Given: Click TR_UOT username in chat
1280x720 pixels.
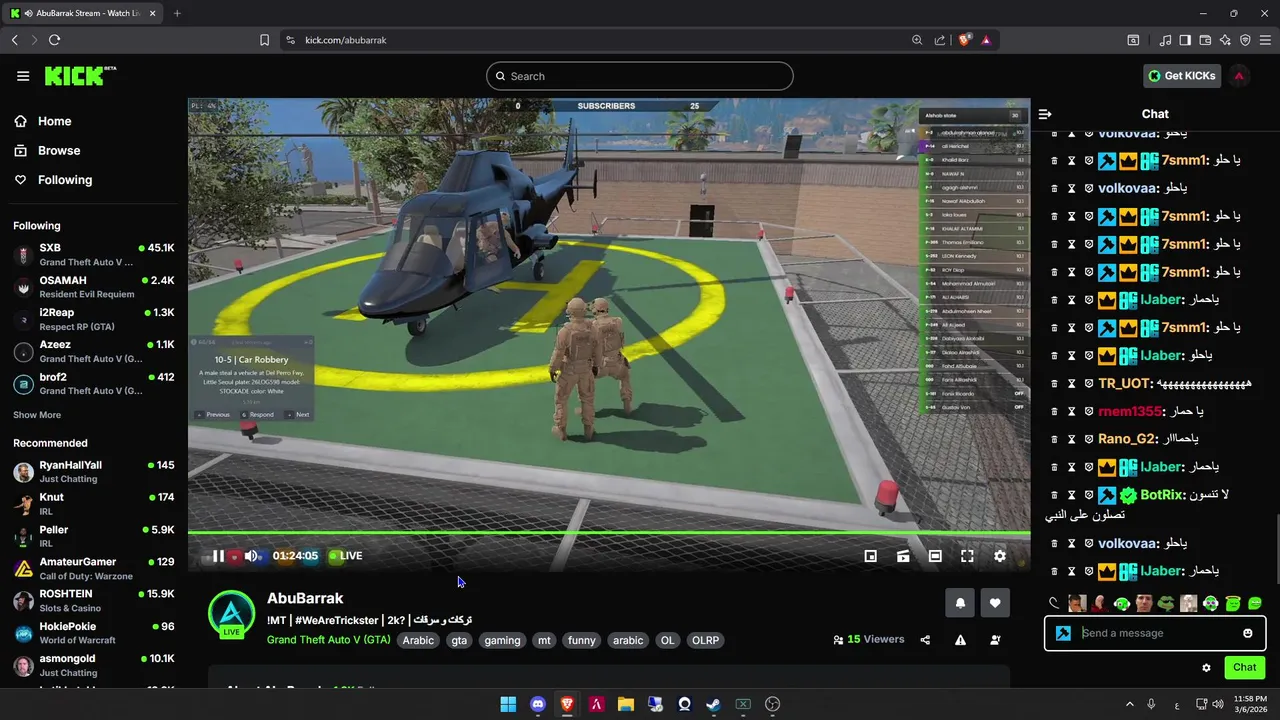Looking at the screenshot, I should [1125, 383].
